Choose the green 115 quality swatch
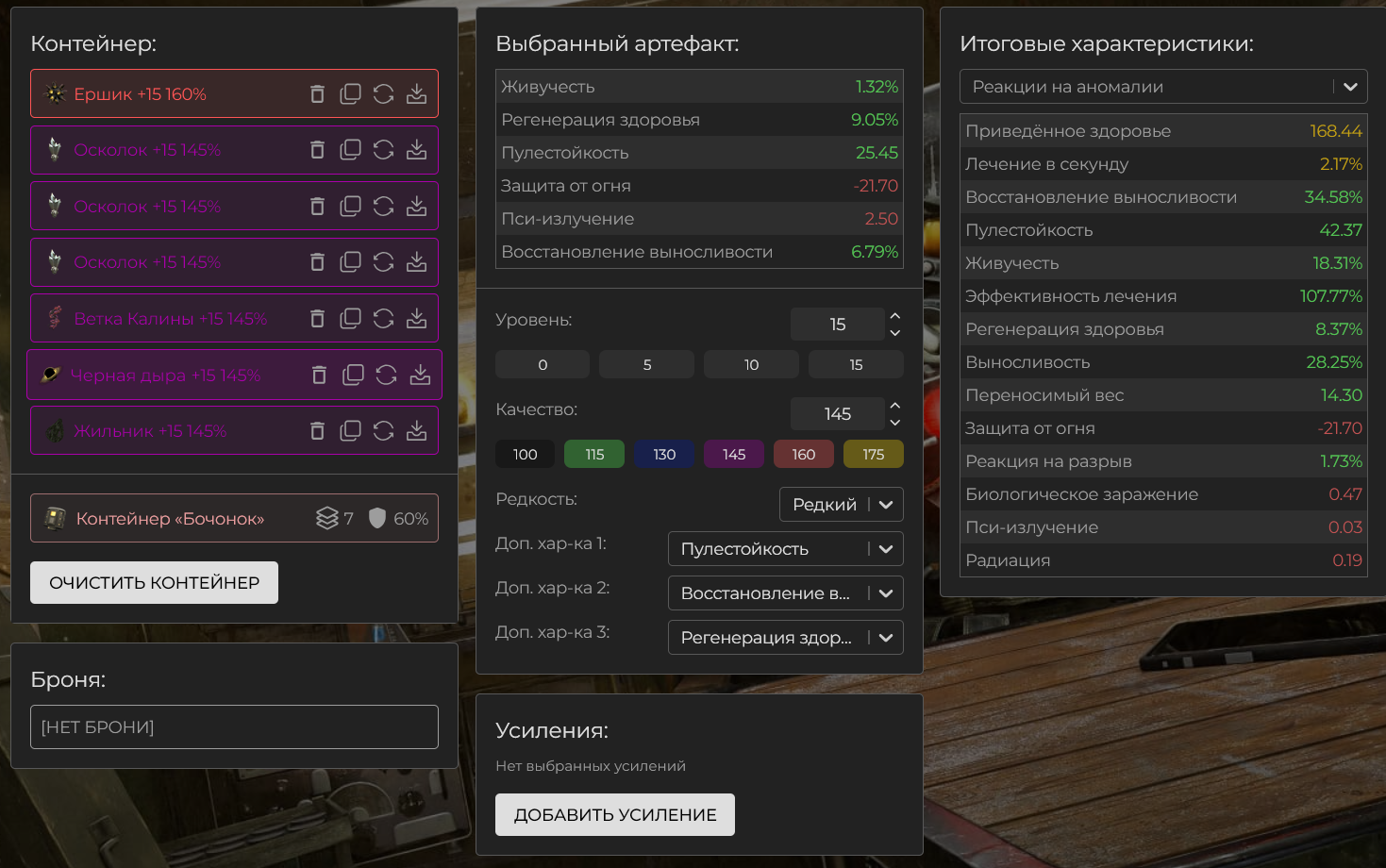 coord(594,455)
